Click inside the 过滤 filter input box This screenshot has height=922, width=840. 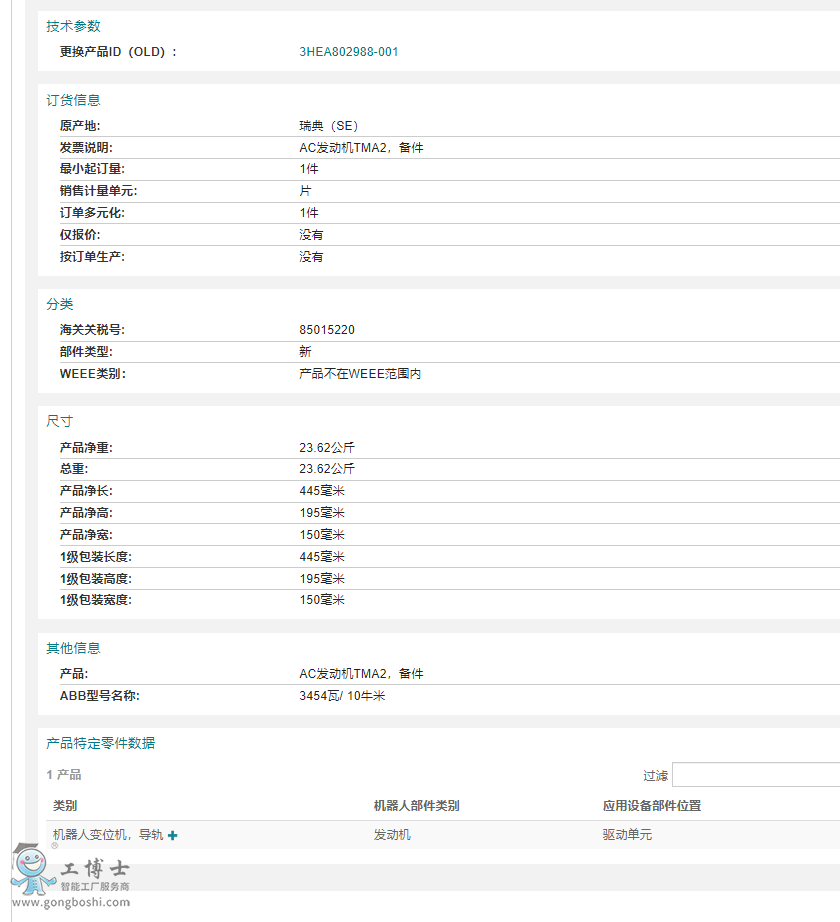click(x=755, y=774)
